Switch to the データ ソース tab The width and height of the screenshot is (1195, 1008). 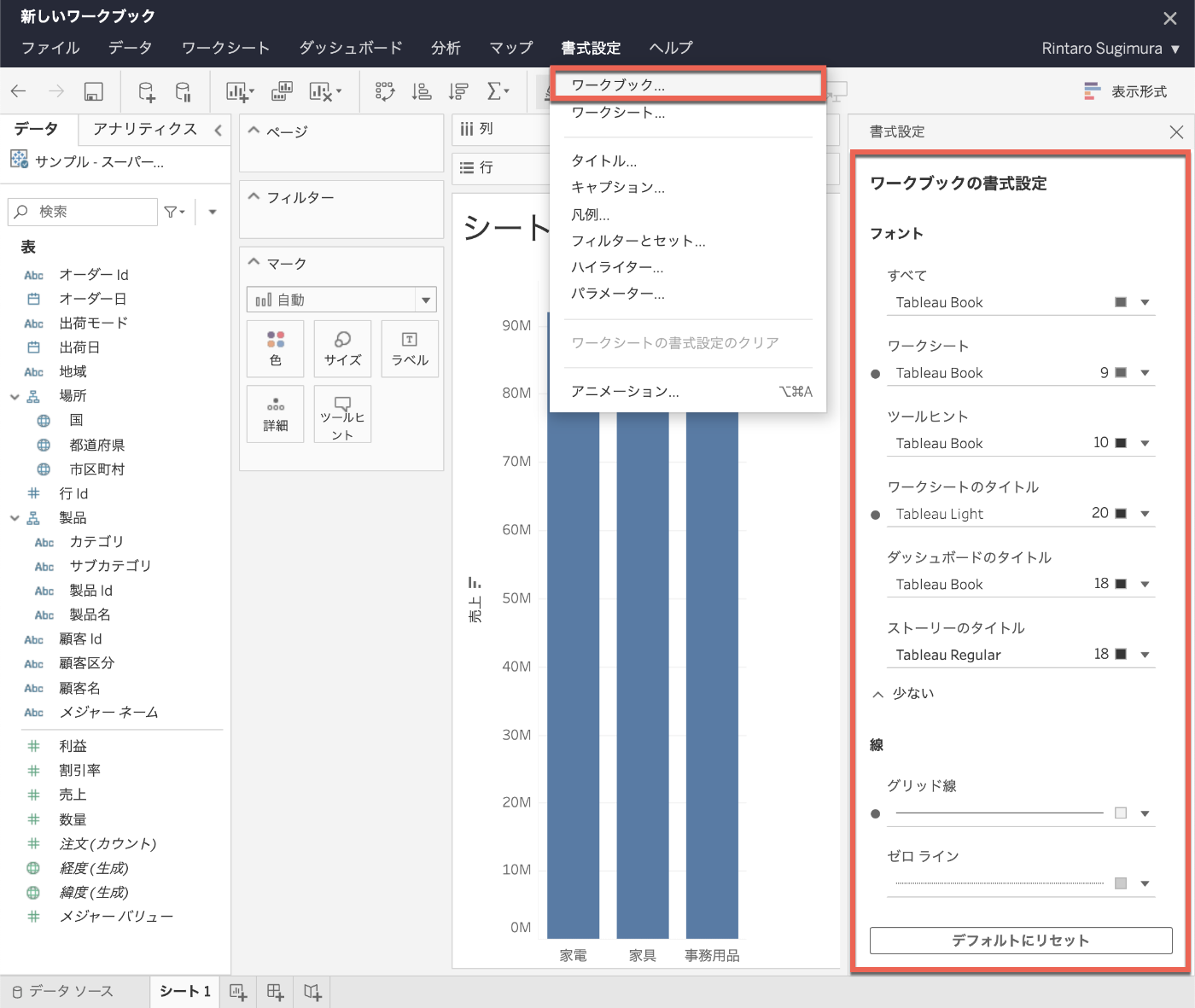click(62, 992)
